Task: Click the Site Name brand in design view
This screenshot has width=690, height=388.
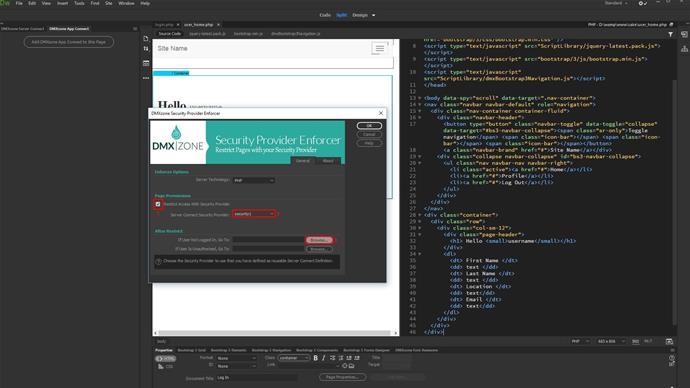Action: [172, 48]
